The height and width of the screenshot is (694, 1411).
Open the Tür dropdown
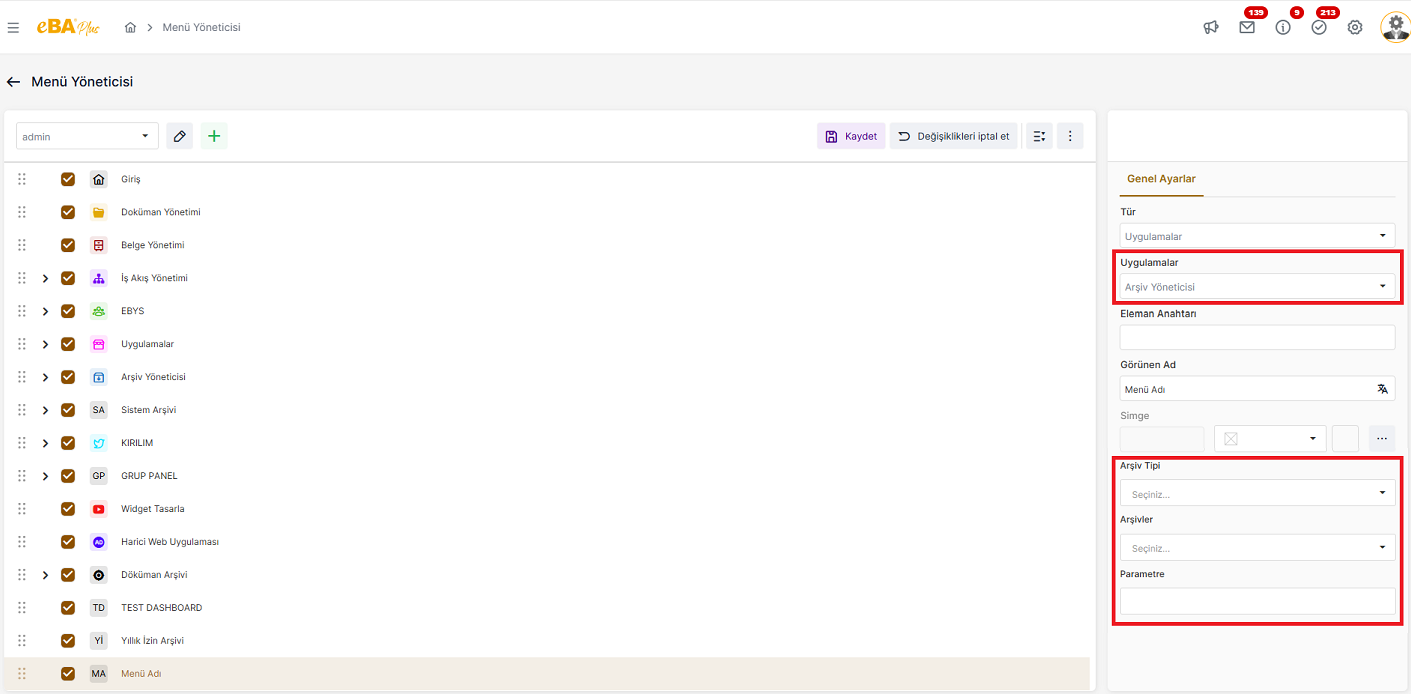[1257, 236]
